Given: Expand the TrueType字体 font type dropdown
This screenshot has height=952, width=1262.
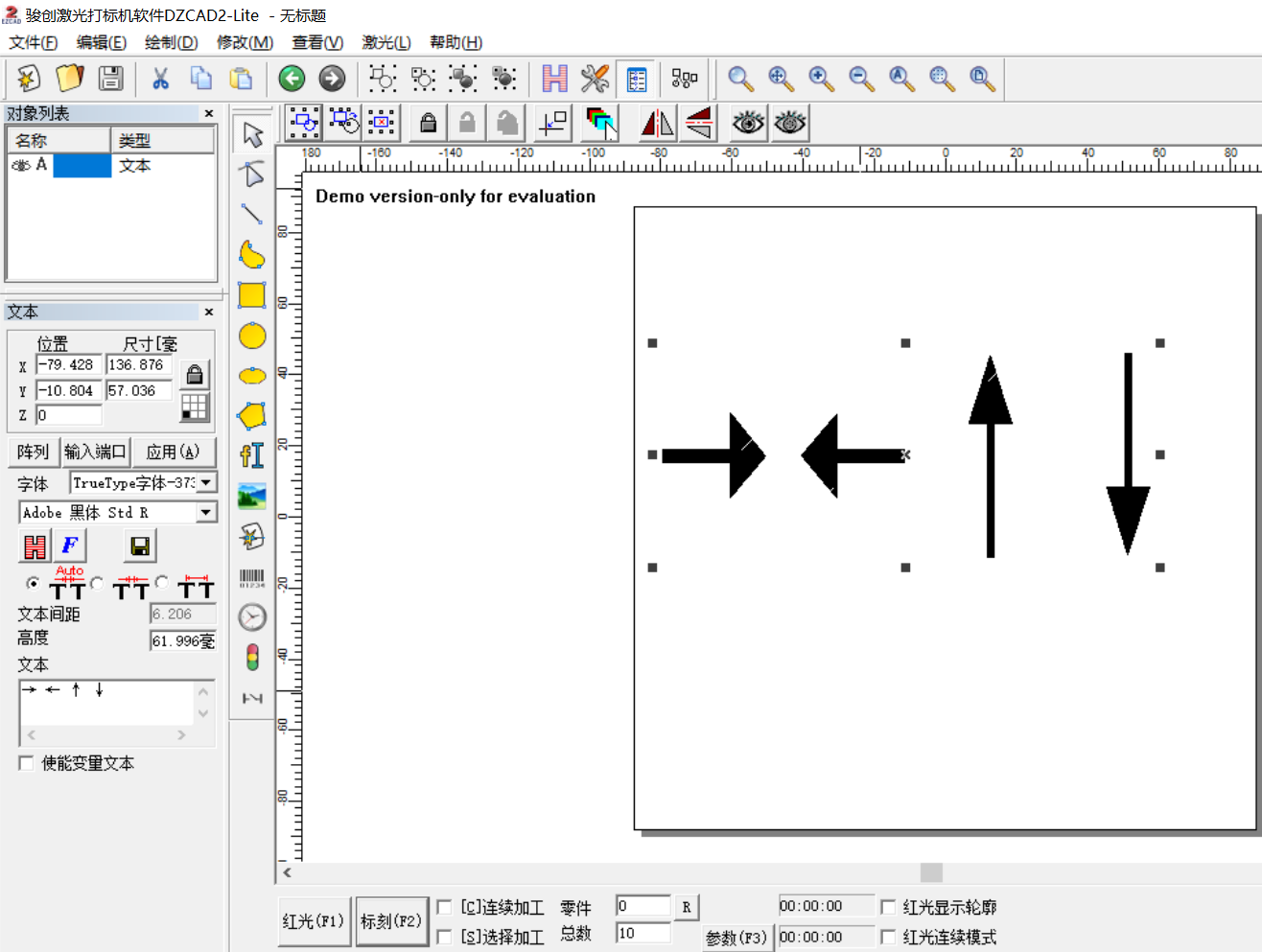Looking at the screenshot, I should 206,483.
